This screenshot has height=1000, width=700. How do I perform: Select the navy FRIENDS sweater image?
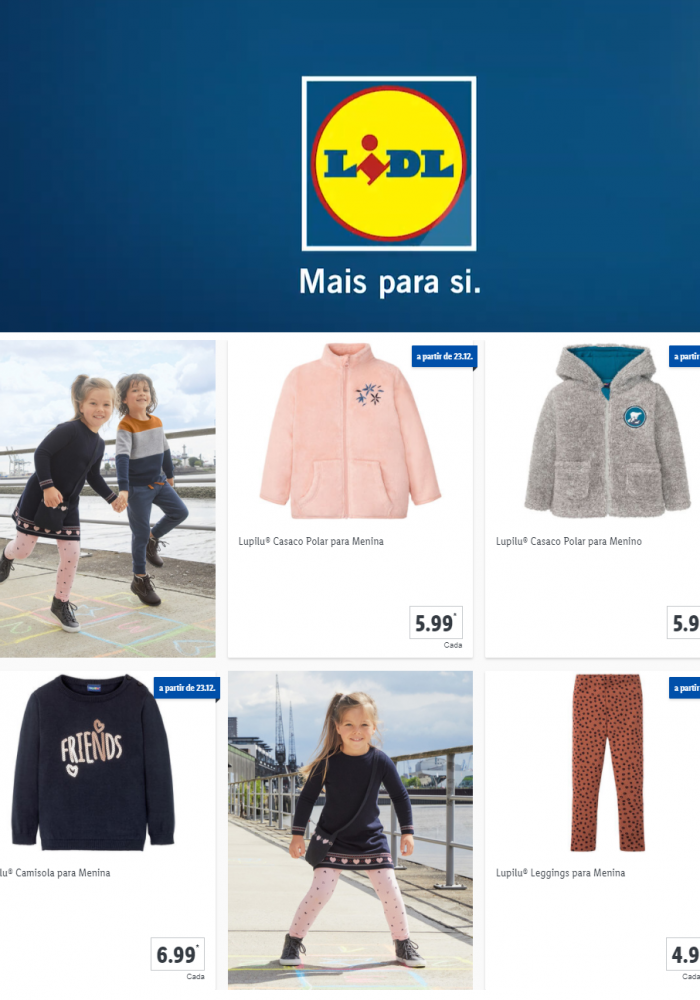(x=93, y=763)
